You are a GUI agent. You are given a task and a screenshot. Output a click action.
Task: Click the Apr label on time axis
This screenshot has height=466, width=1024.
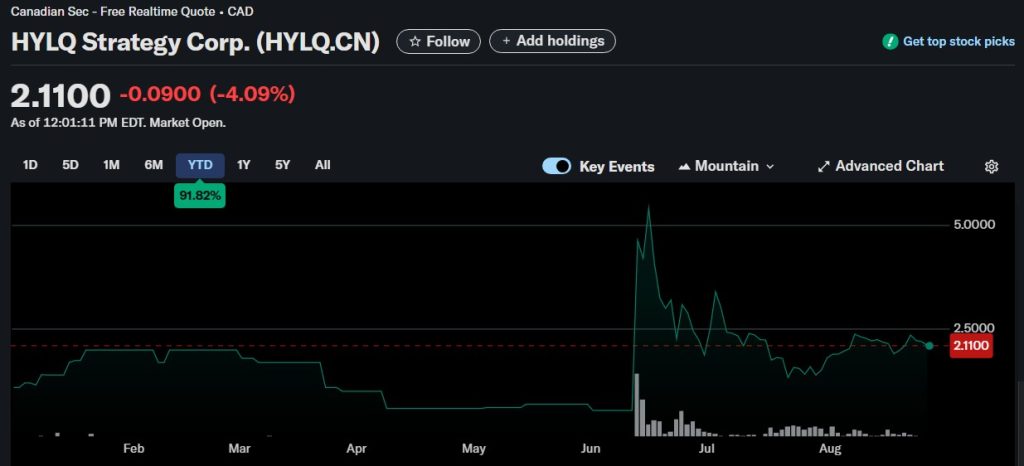click(356, 449)
